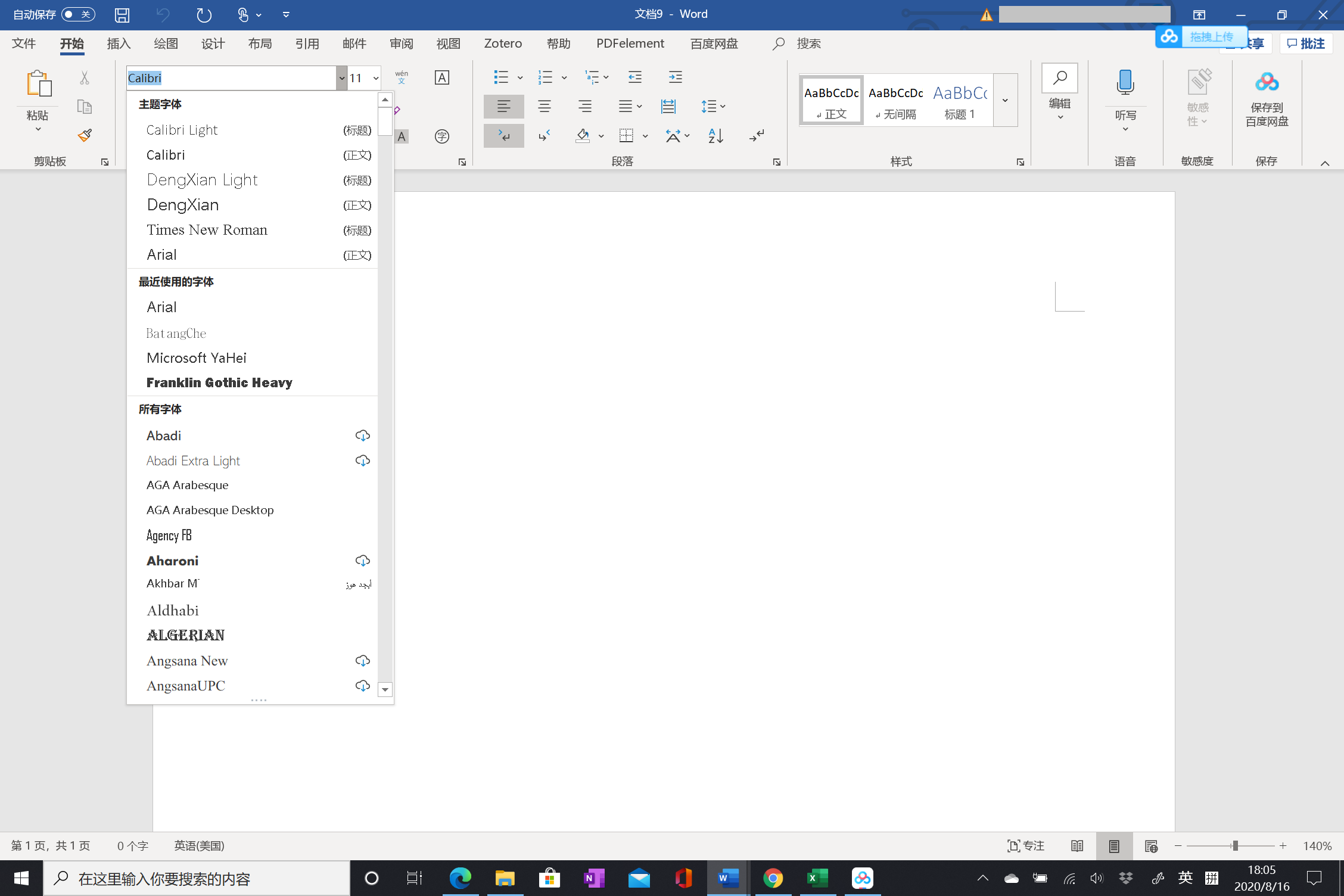Click the center align paragraph icon

click(544, 107)
